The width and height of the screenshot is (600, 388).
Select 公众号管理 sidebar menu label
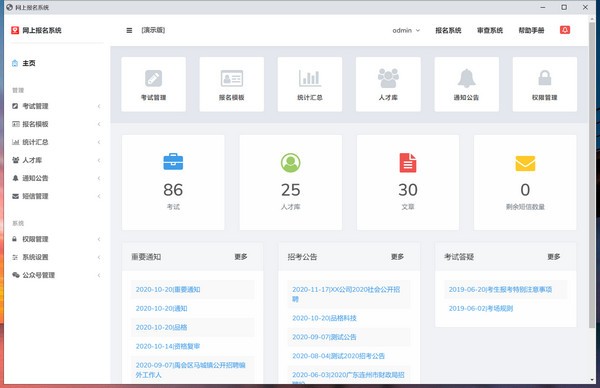pyautogui.click(x=39, y=275)
